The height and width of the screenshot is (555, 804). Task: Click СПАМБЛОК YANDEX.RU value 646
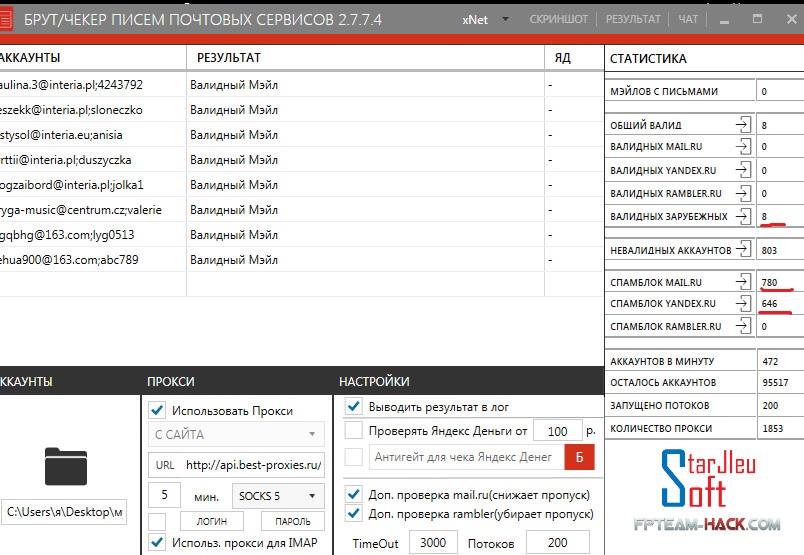[769, 304]
